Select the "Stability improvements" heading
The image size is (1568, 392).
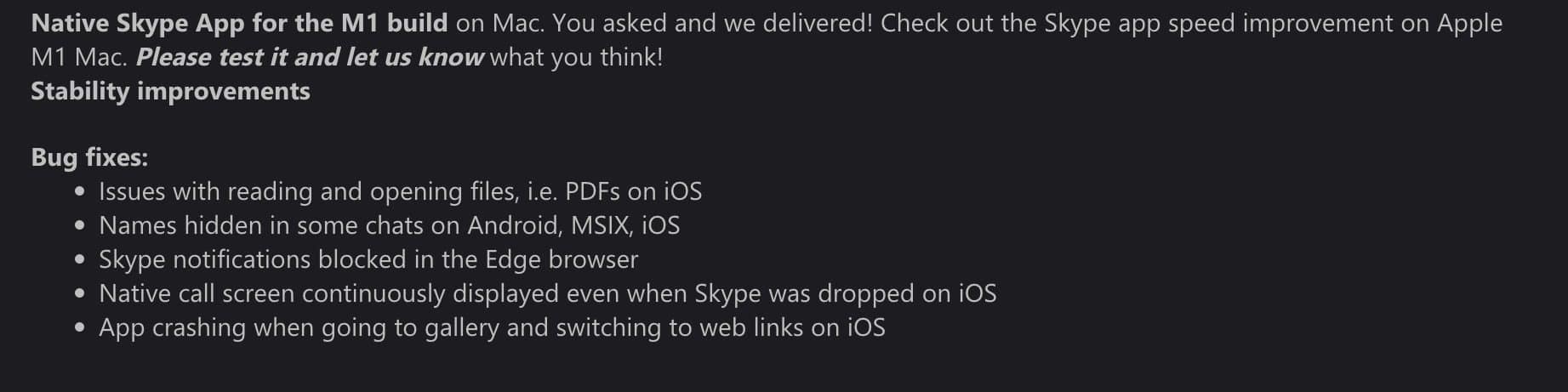[170, 92]
